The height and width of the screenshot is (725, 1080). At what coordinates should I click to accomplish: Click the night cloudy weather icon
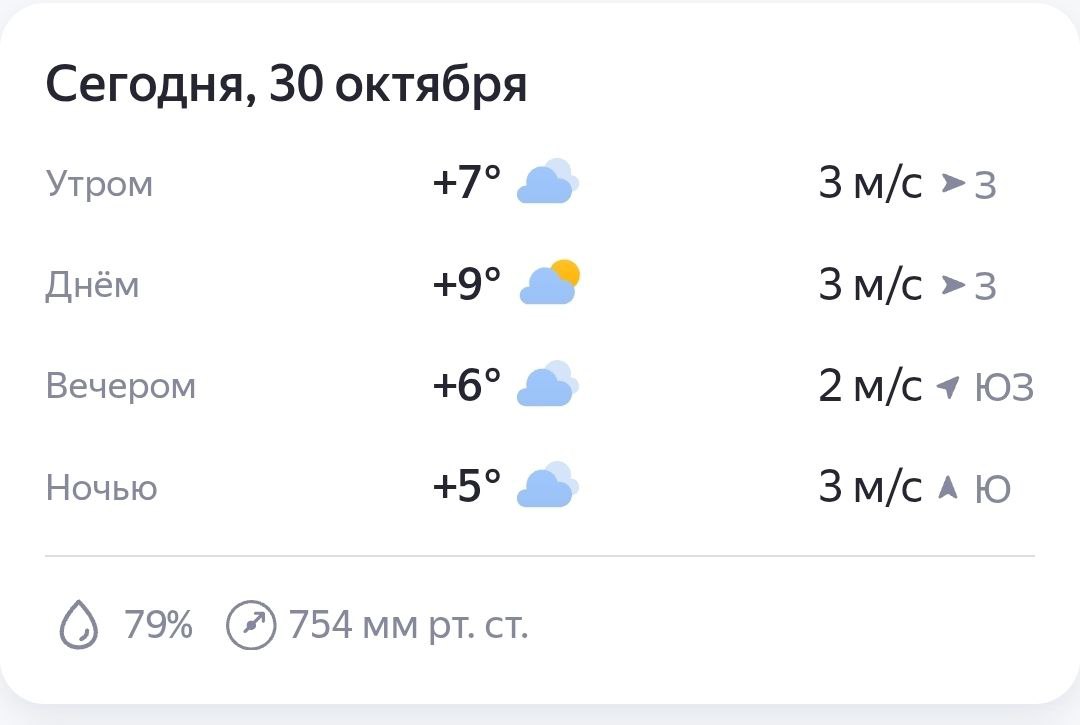[547, 487]
